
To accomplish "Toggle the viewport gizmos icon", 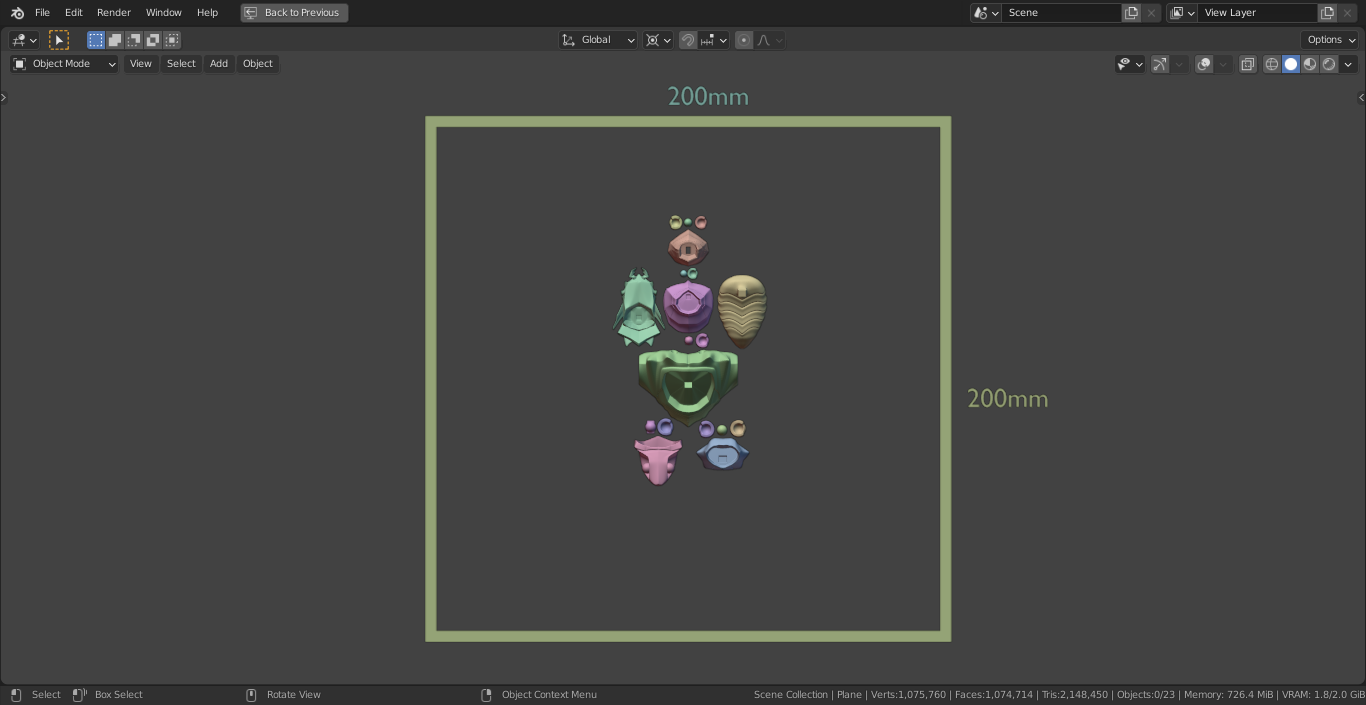I will coord(1160,64).
